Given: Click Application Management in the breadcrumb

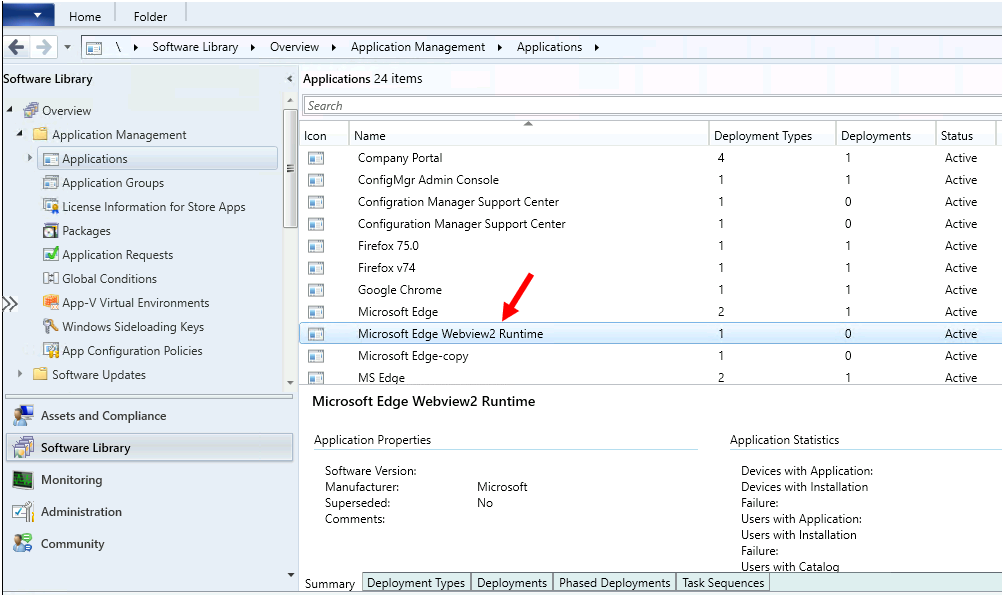Looking at the screenshot, I should point(418,47).
